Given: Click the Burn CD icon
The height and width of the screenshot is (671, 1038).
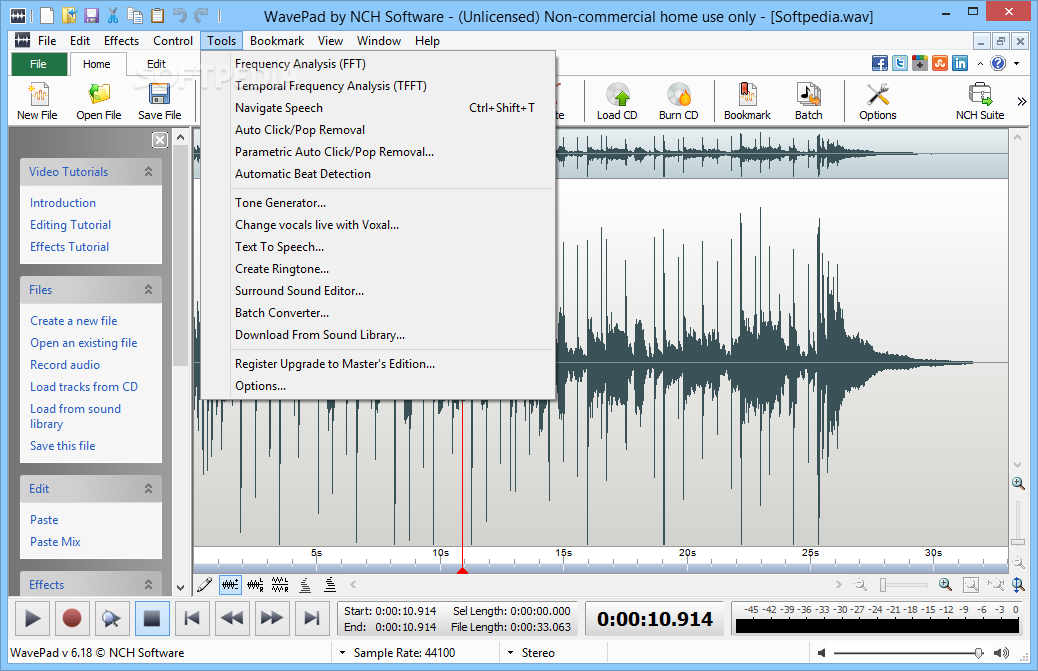Looking at the screenshot, I should [679, 101].
